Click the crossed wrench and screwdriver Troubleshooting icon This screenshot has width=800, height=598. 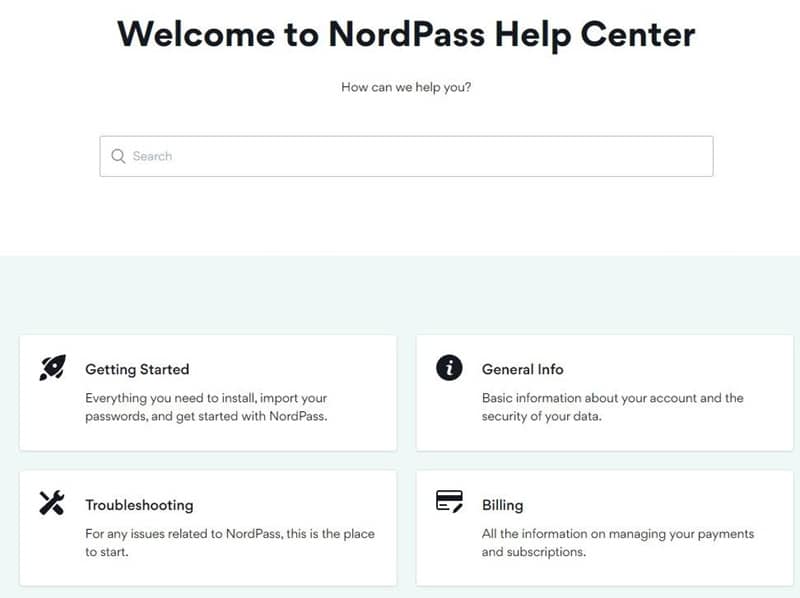52,503
